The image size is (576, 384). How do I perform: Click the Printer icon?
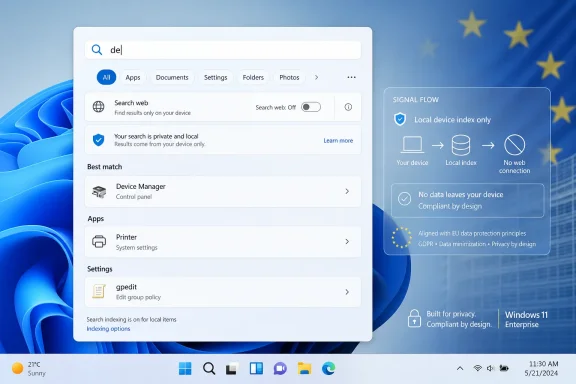(x=99, y=241)
